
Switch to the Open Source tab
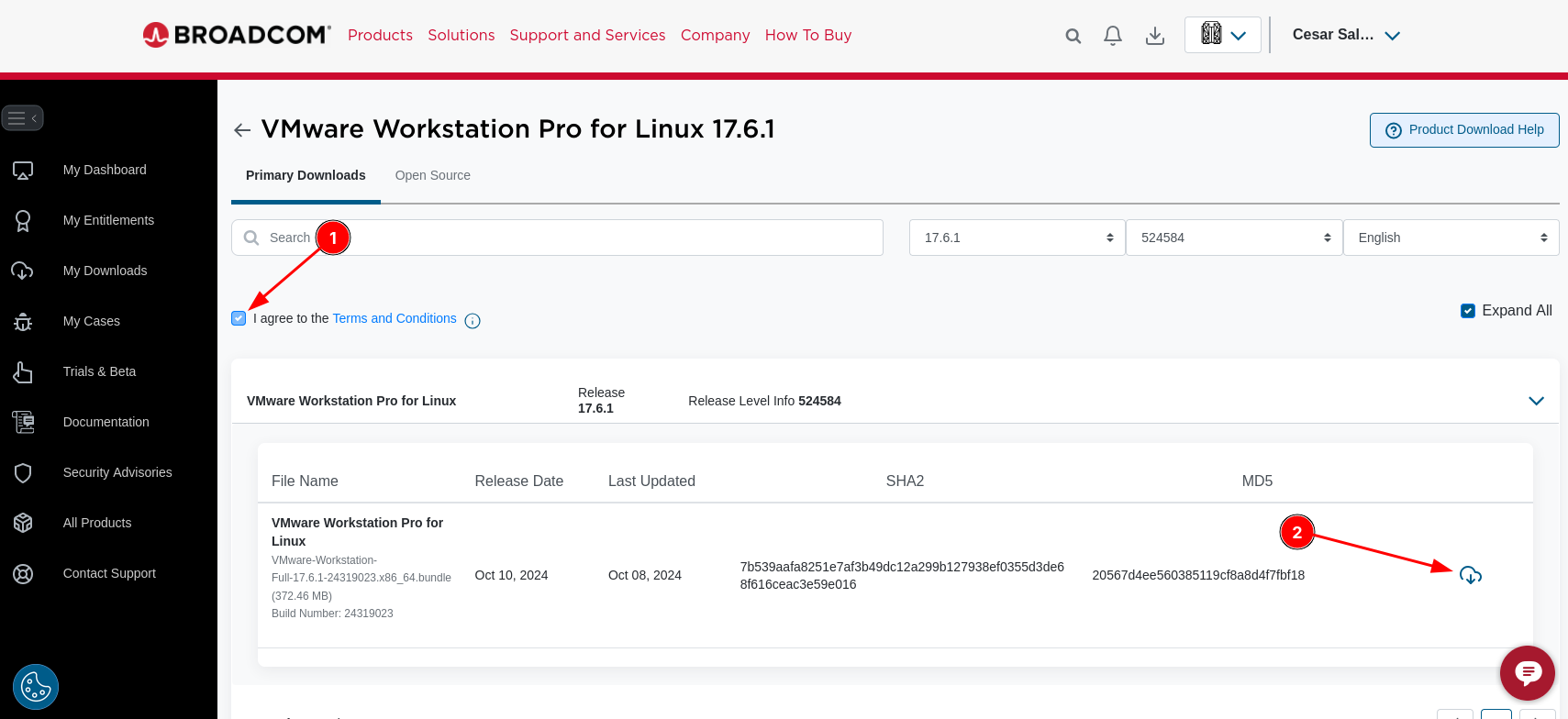pos(433,175)
